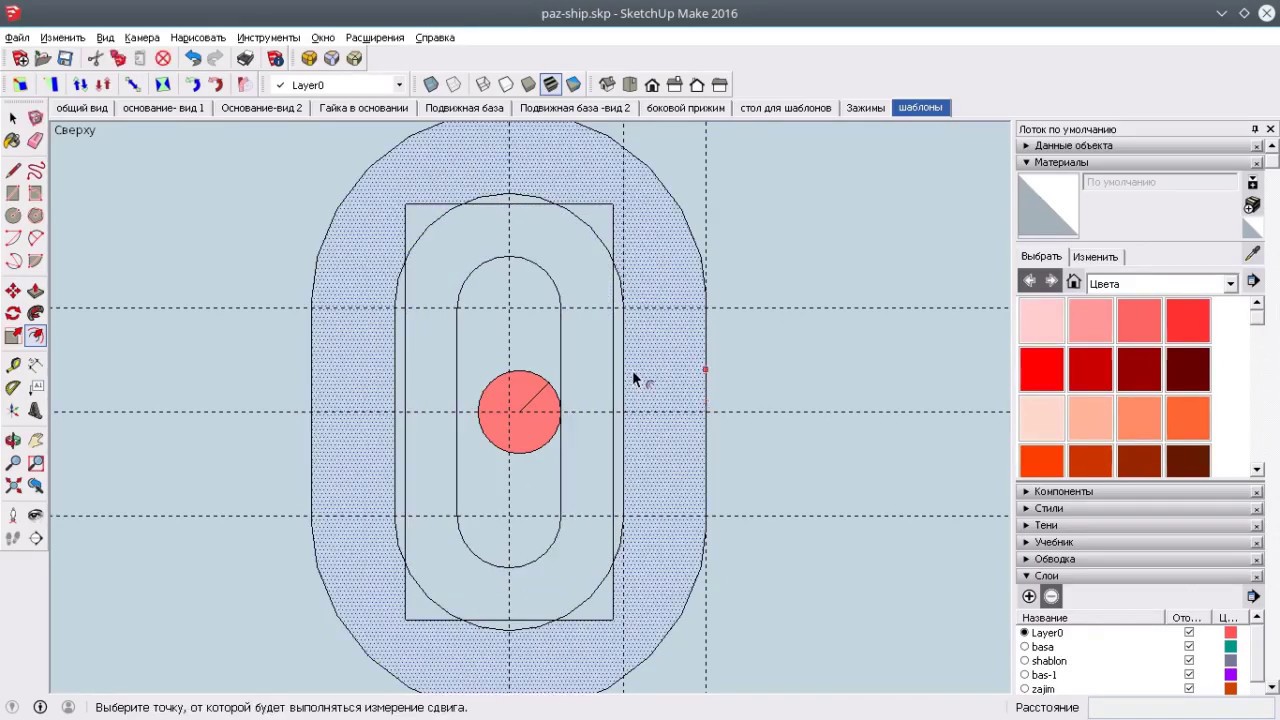Viewport: 1280px width, 720px height.
Task: Toggle visibility checkbox for basa layer
Action: 1189,647
